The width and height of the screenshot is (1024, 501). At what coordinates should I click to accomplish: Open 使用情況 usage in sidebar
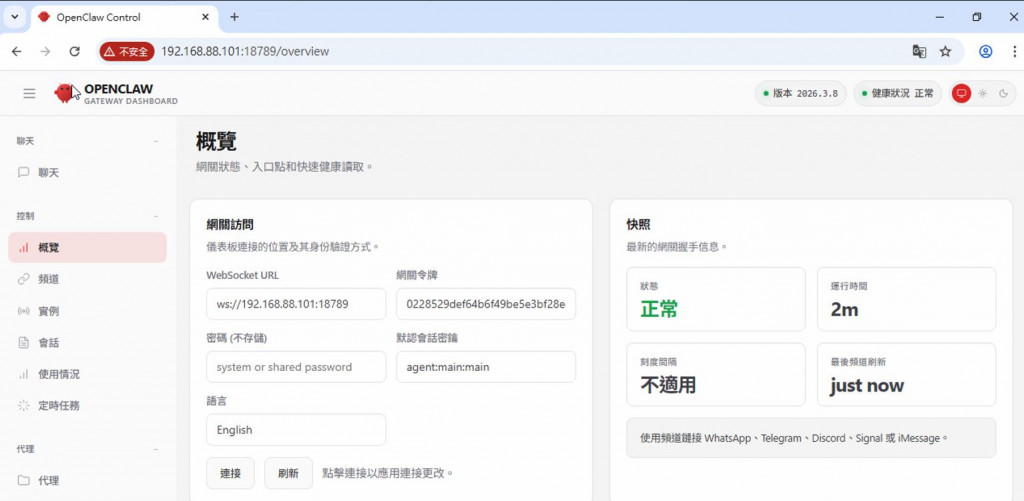pos(88,374)
